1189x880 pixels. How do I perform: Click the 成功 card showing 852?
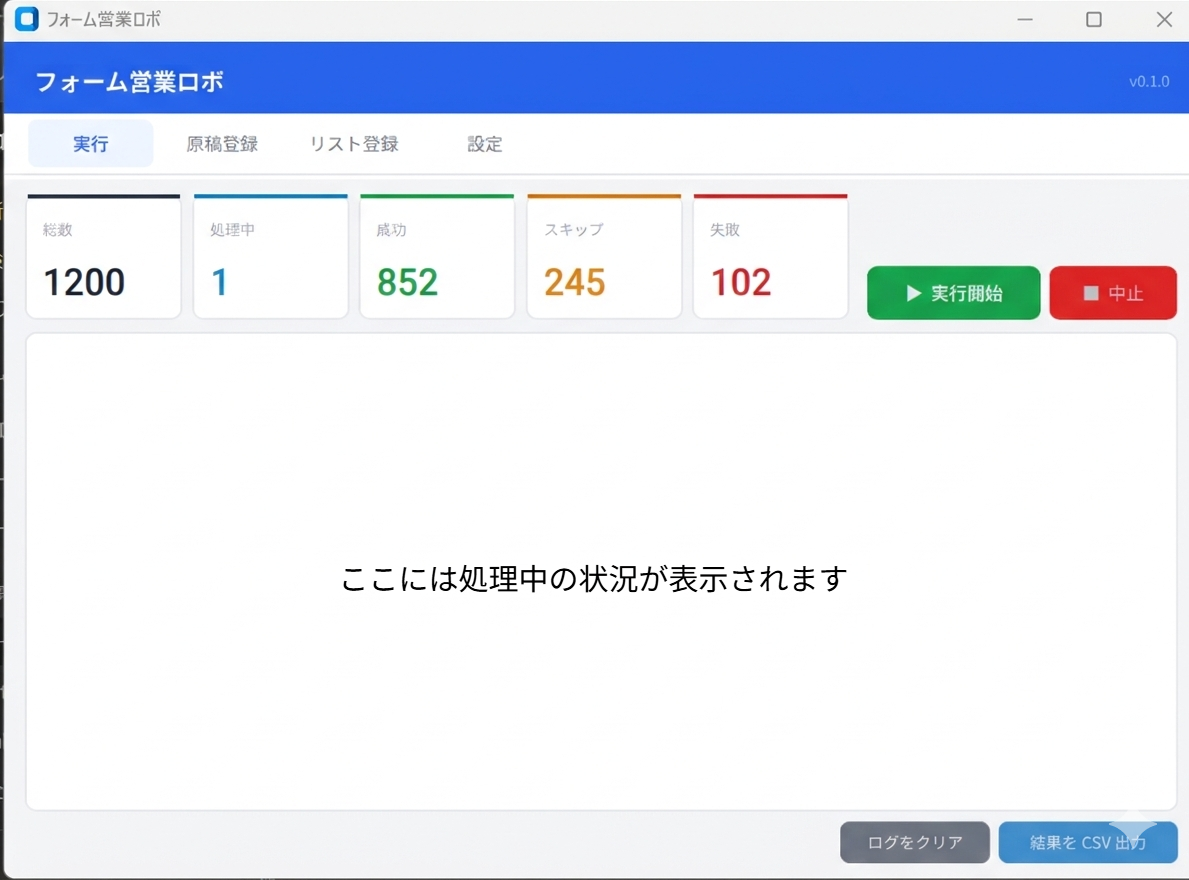(x=437, y=256)
